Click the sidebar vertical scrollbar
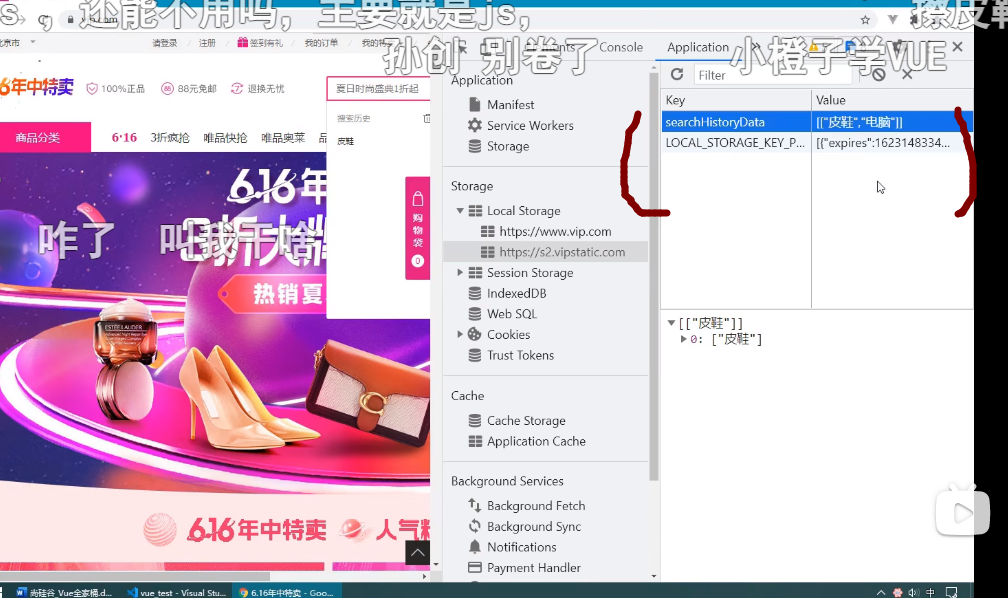The height and width of the screenshot is (598, 1008). tap(654, 276)
